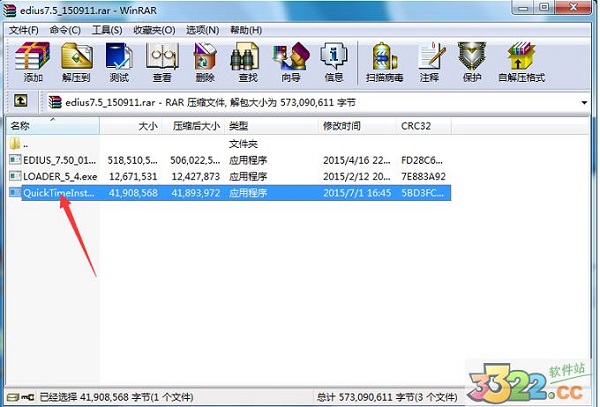Select the QuickTimeInst... file name
Viewport: 600px width, 407px height.
tap(59, 193)
